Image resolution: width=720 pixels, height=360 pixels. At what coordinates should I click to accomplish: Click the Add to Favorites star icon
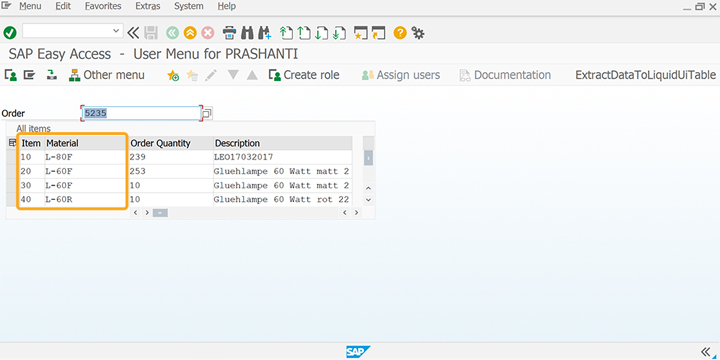tap(173, 75)
